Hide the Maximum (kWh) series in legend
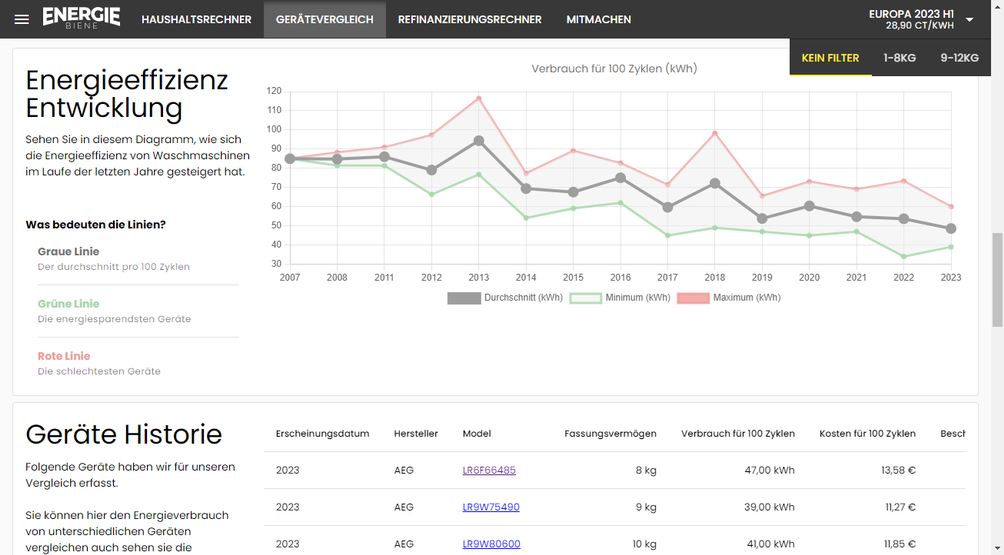Screen dimensions: 1004x555 point(693,298)
